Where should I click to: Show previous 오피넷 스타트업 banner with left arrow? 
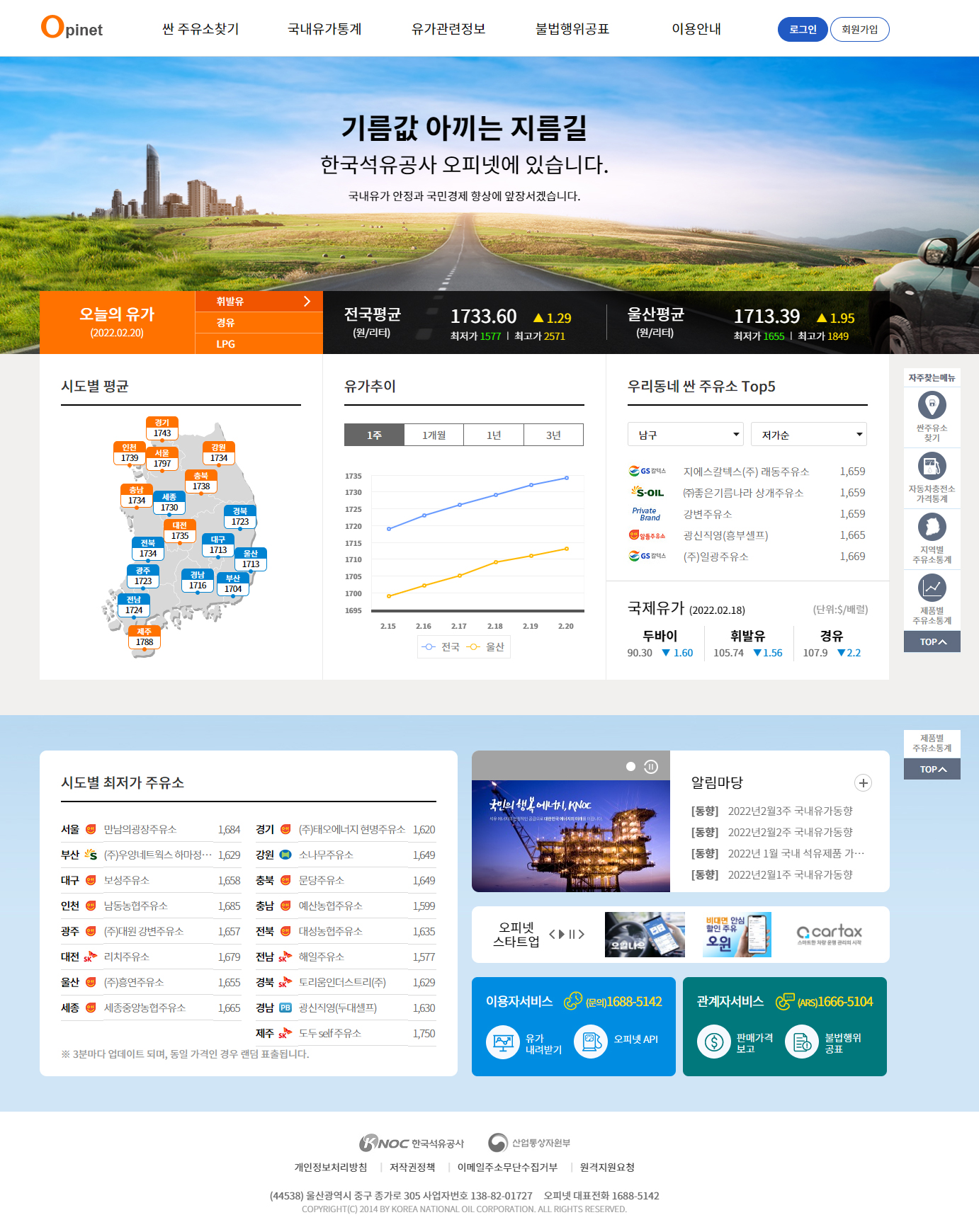553,934
